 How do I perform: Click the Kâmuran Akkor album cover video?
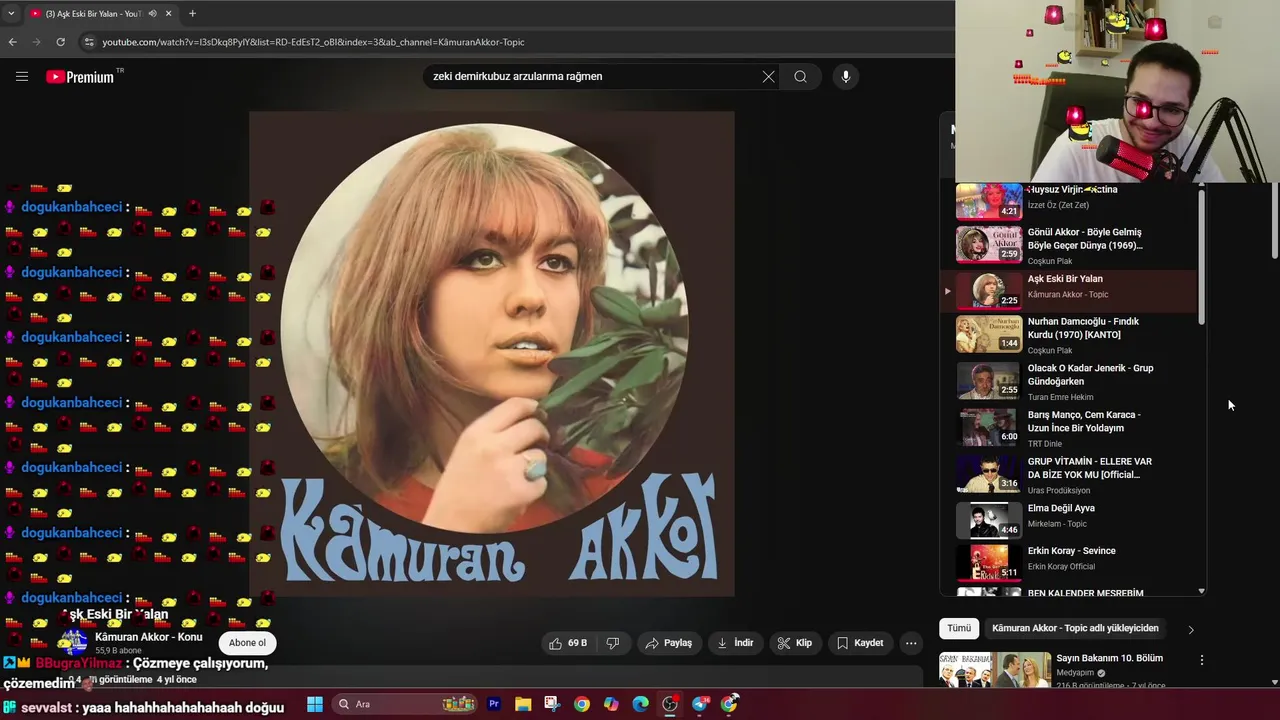pyautogui.click(x=492, y=354)
